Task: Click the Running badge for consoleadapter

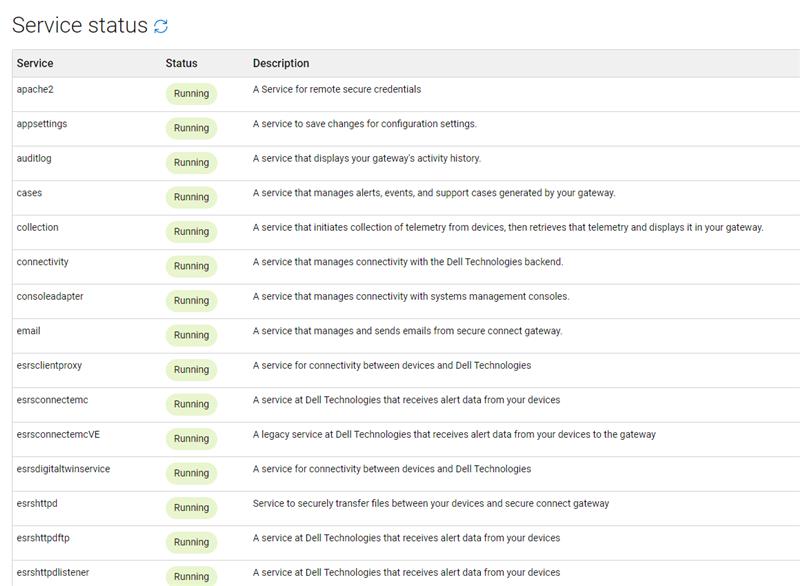Action: [x=191, y=301]
